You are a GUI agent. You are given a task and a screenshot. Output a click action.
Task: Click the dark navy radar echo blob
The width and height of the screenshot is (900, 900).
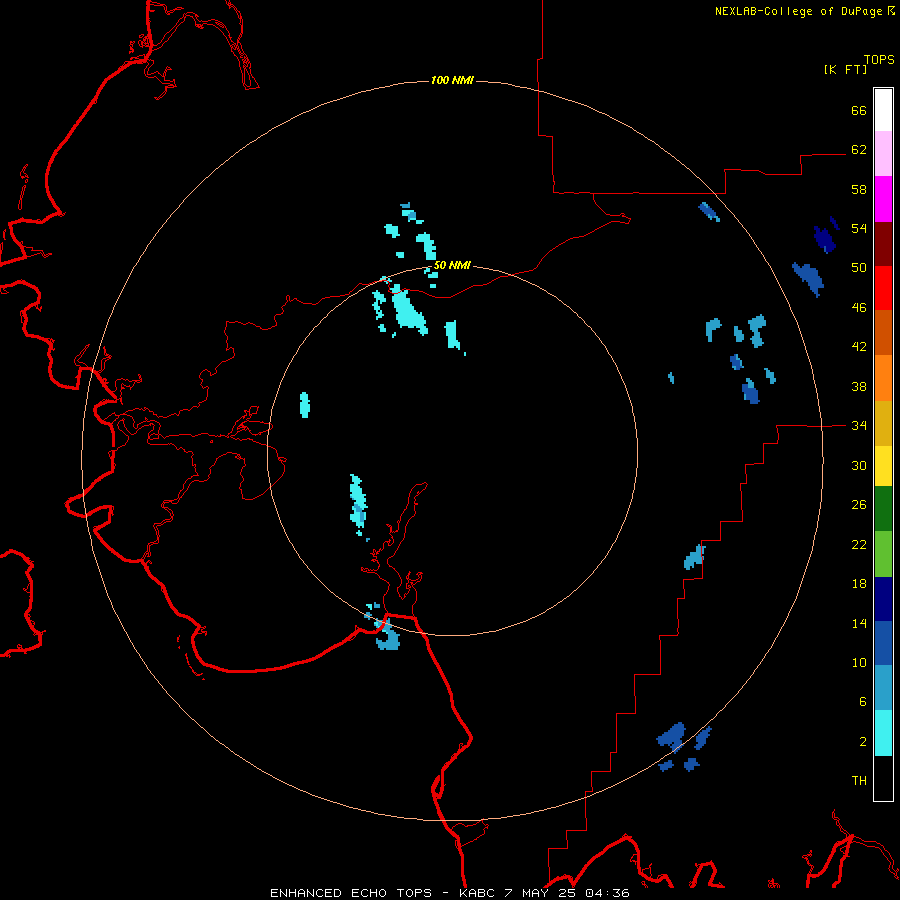click(x=825, y=238)
